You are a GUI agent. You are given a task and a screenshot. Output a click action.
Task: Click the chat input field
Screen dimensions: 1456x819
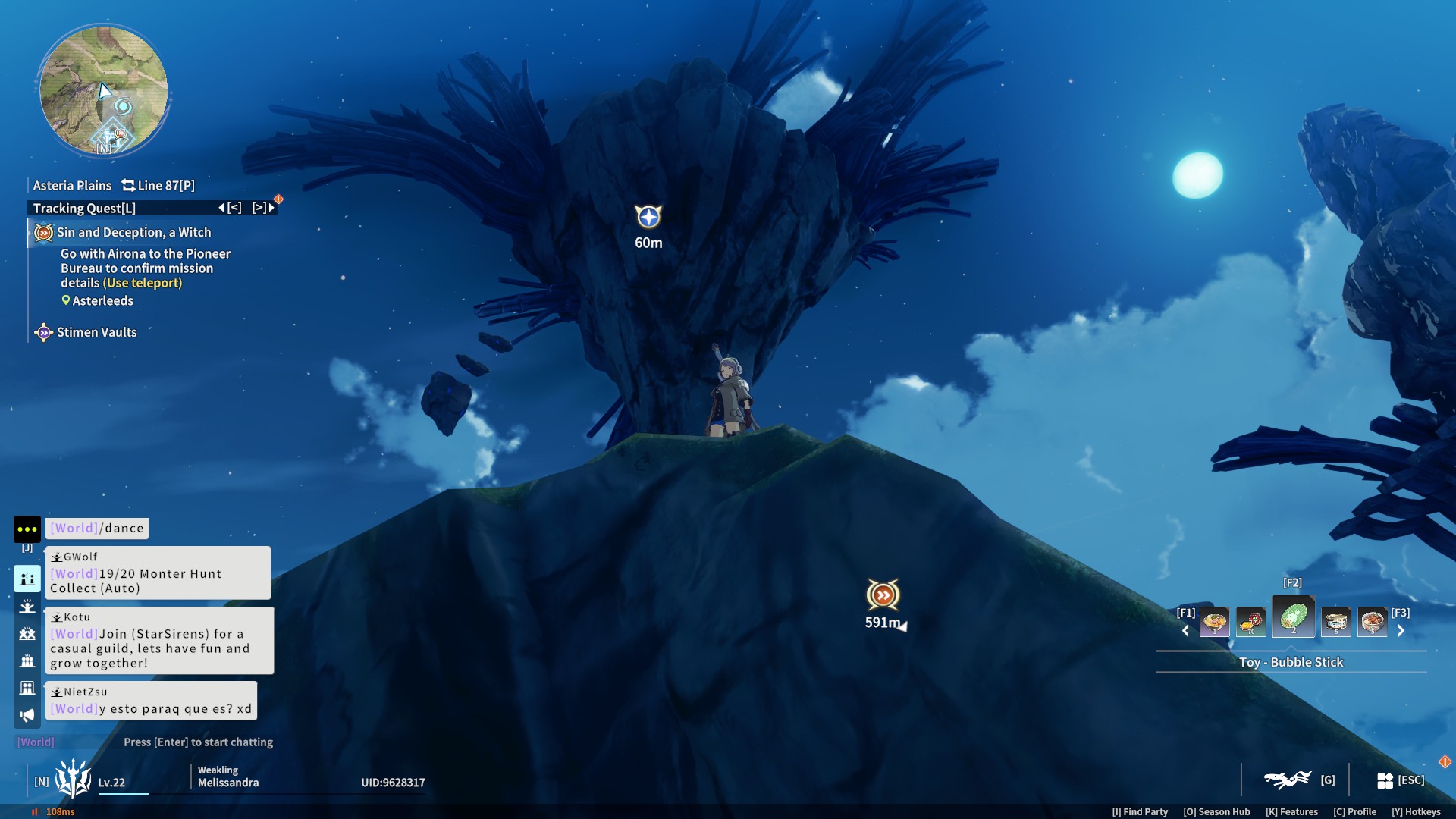(197, 742)
